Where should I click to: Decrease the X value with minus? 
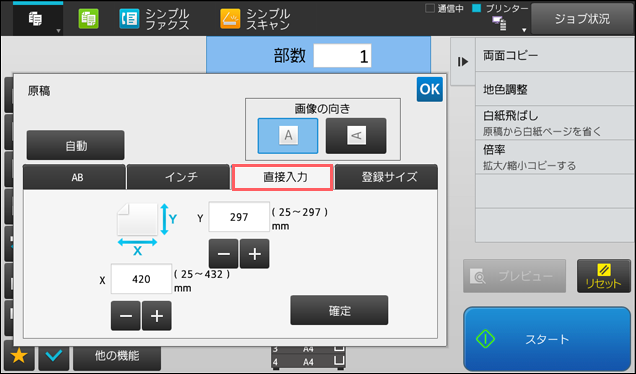pos(126,316)
